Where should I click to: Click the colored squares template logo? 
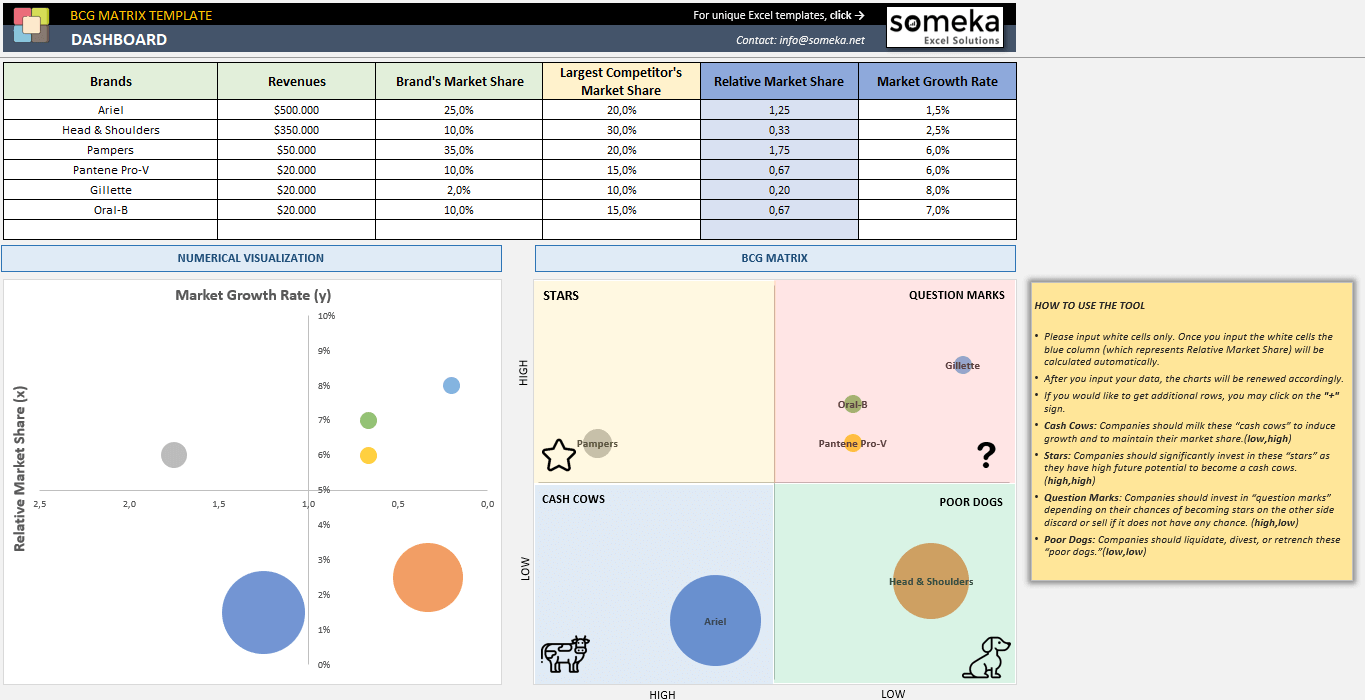tap(32, 27)
